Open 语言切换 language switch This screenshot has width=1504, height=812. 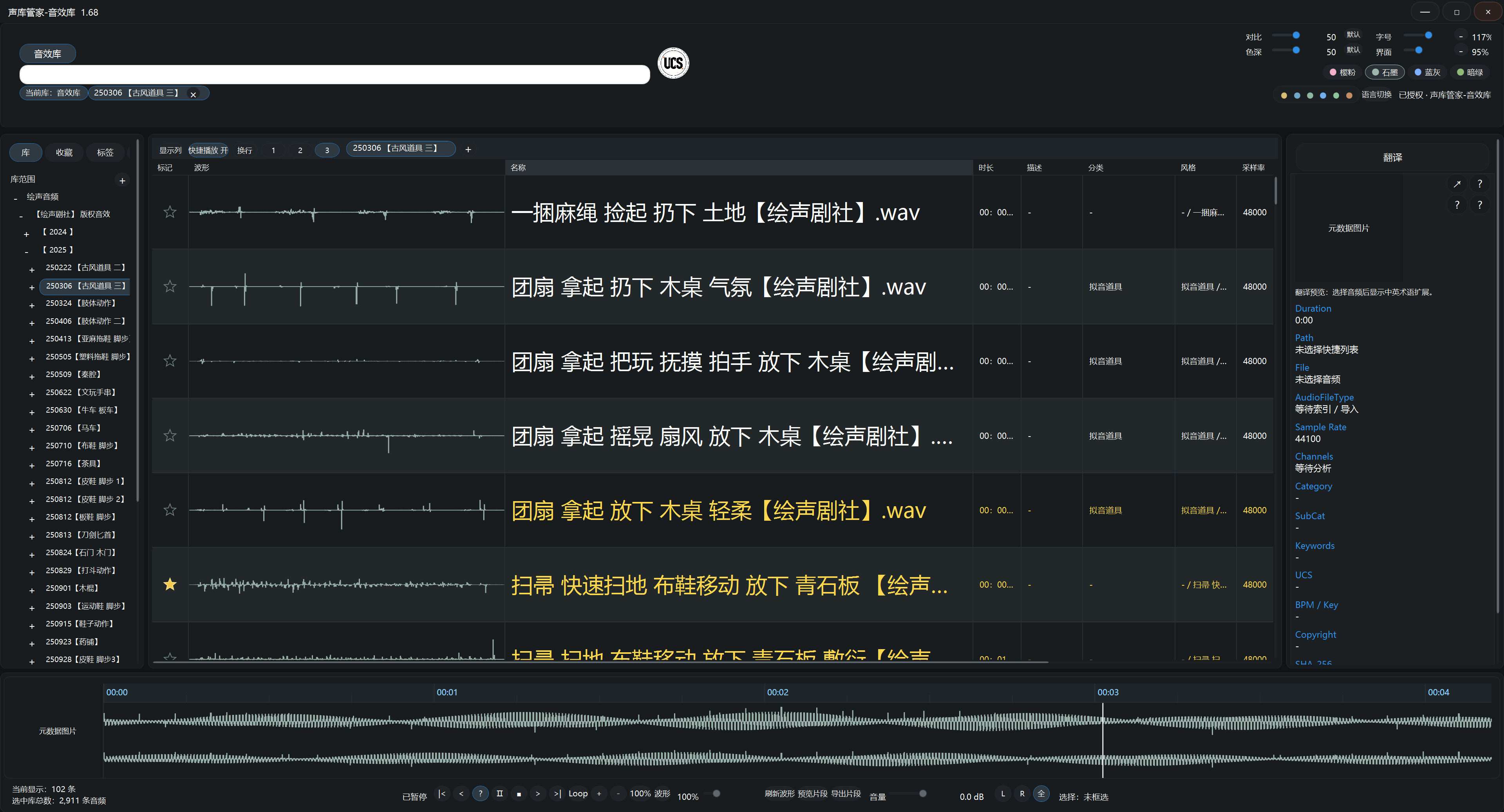[x=1377, y=95]
